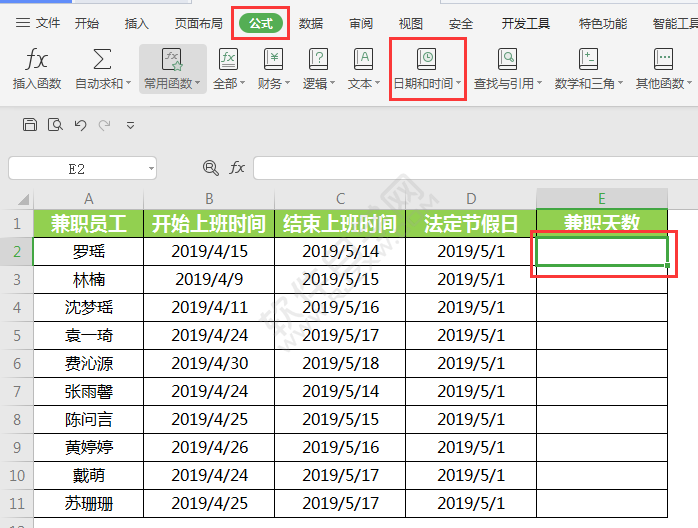
Task: Switch to the 页面布局 tab
Action: tap(199, 23)
